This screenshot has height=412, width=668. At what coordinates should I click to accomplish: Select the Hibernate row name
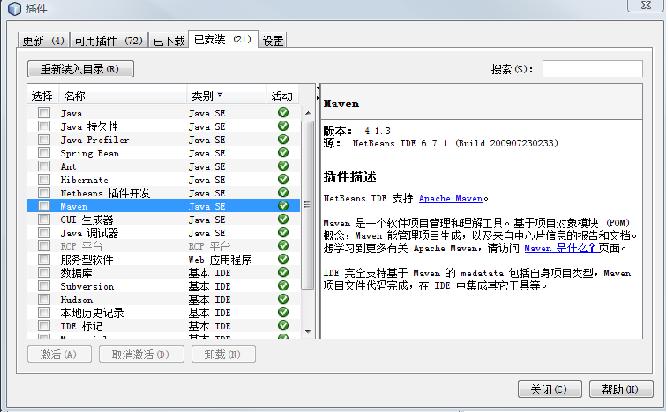pos(84,179)
